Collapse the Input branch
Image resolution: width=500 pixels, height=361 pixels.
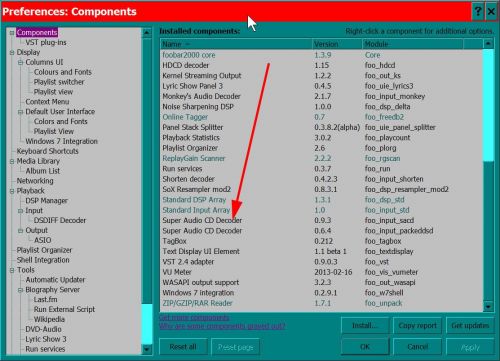tap(20, 211)
